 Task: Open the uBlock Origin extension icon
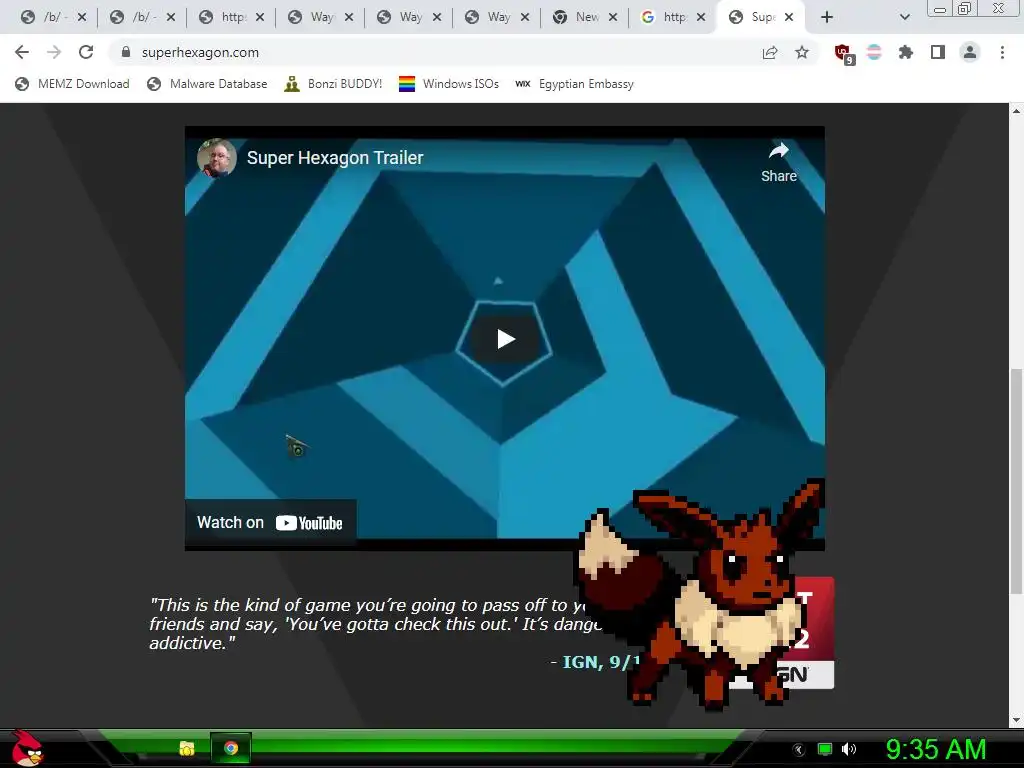coord(844,54)
